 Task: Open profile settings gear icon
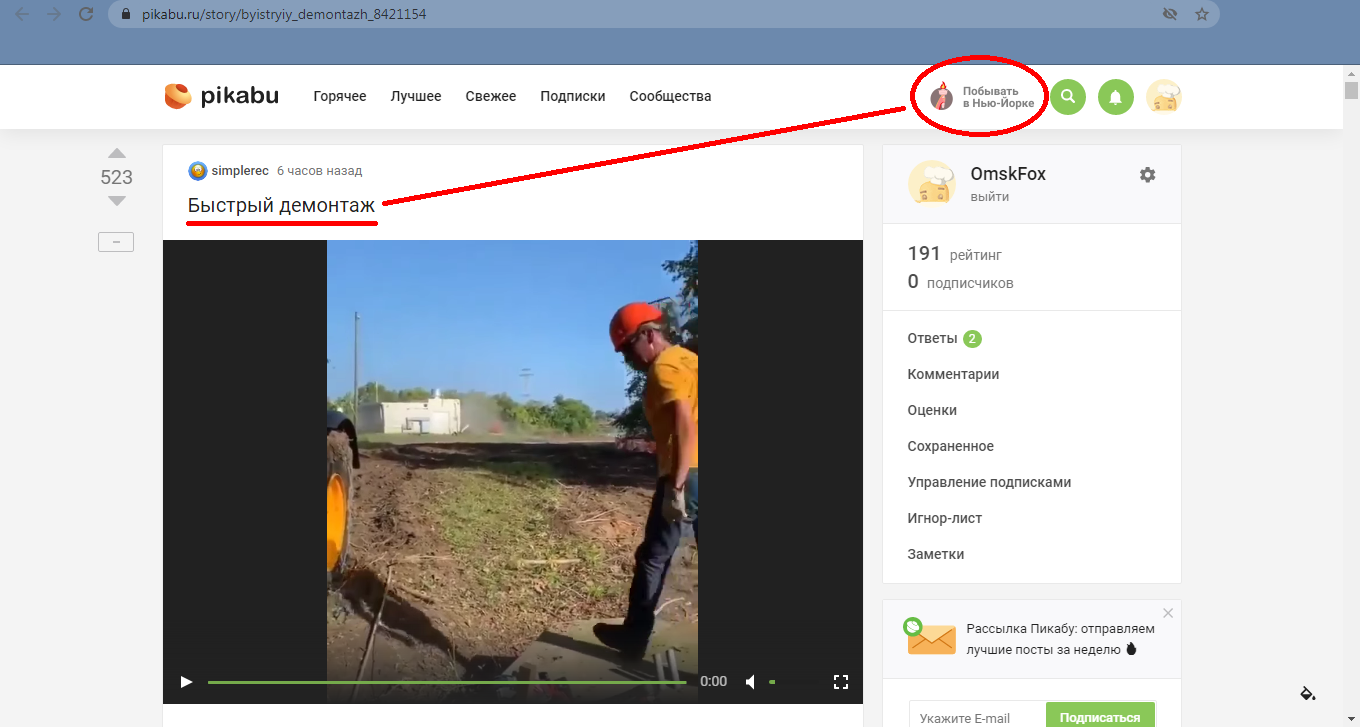click(x=1147, y=175)
